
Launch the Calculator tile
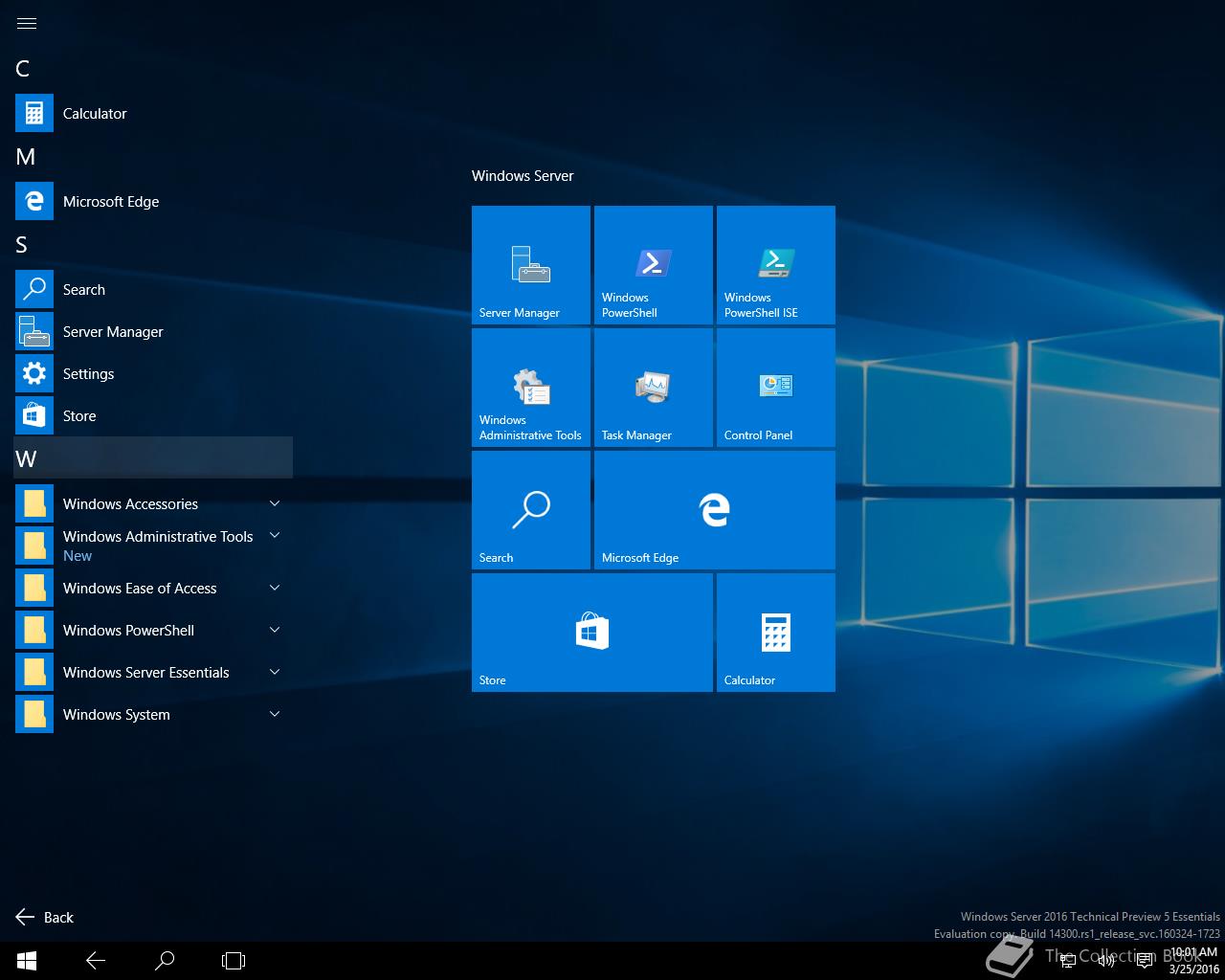pos(776,633)
